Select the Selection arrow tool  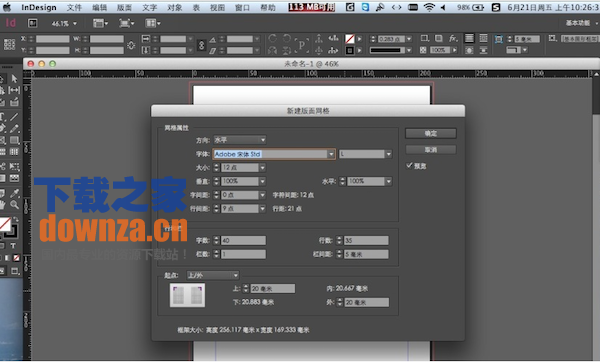pos(15,78)
